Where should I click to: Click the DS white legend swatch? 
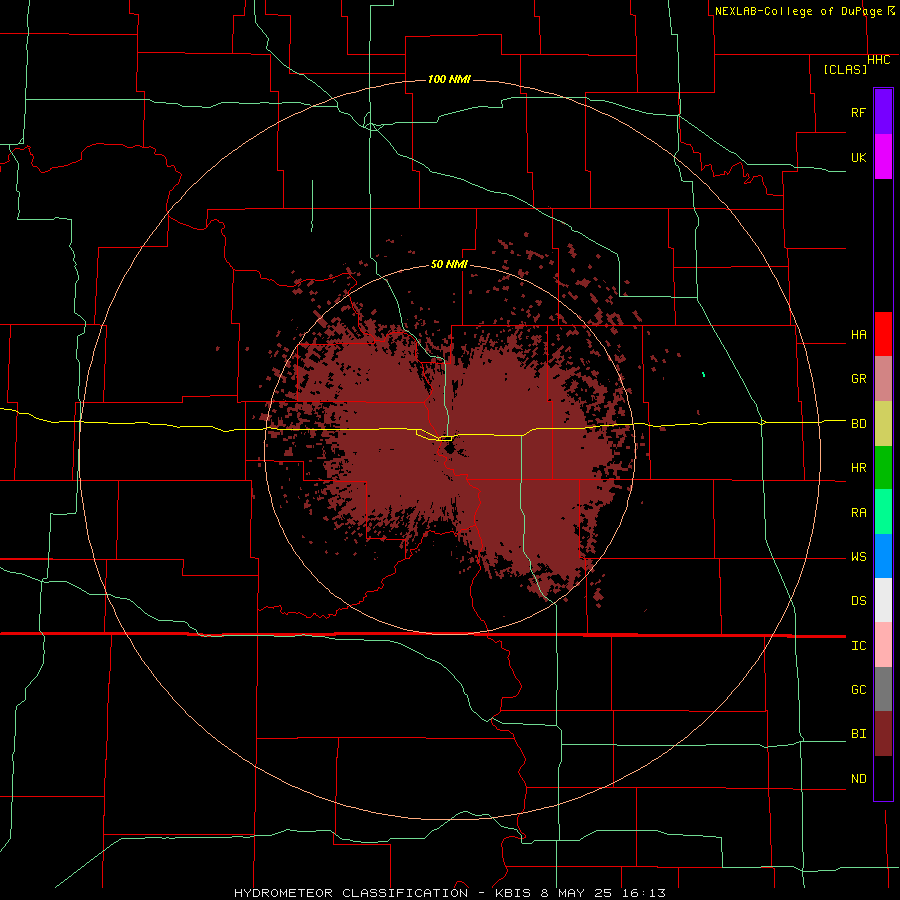click(883, 600)
